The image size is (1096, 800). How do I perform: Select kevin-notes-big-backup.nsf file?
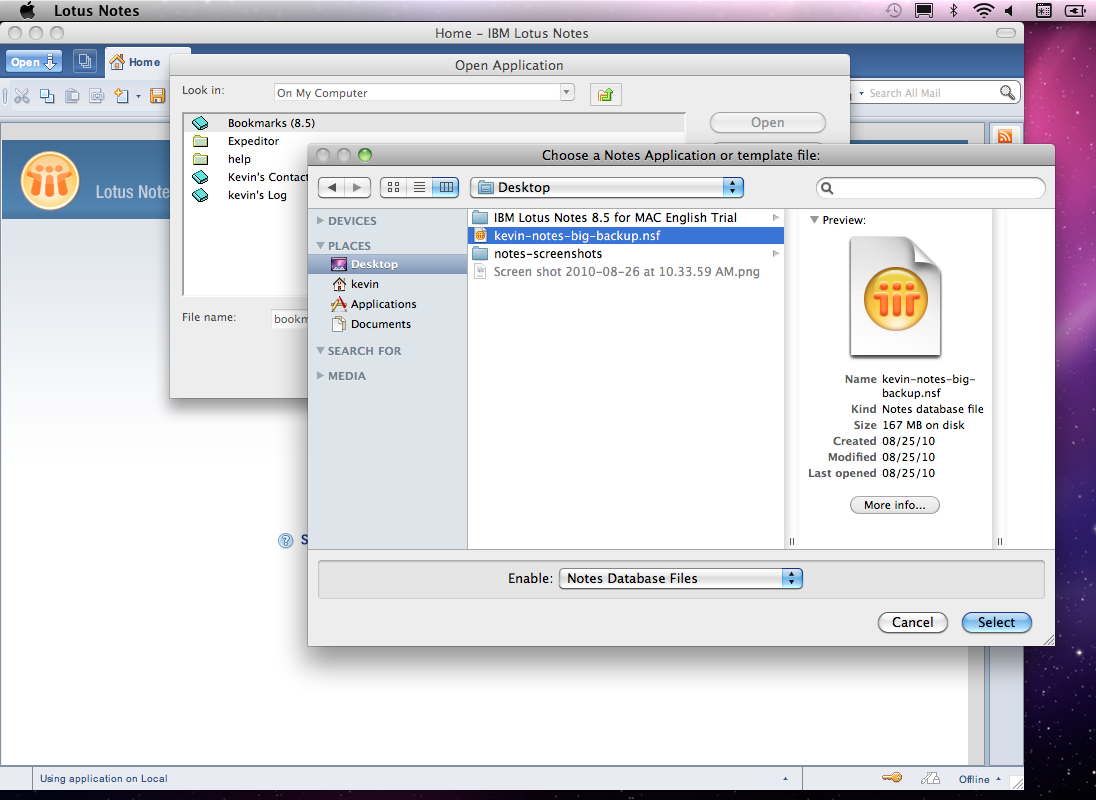coord(626,236)
